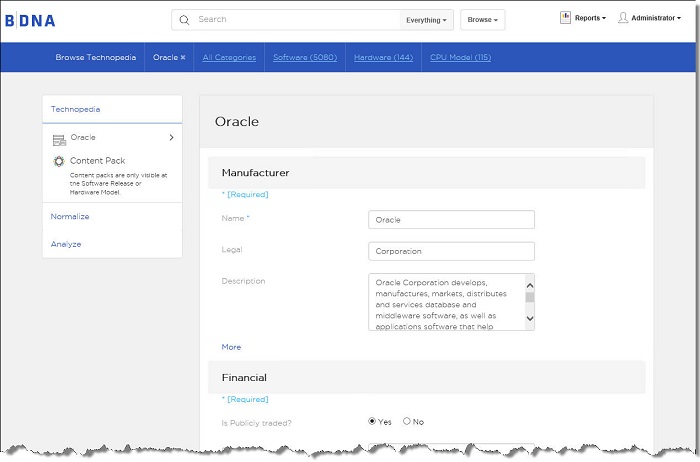
Task: Click the BDNA logo
Action: [30, 21]
